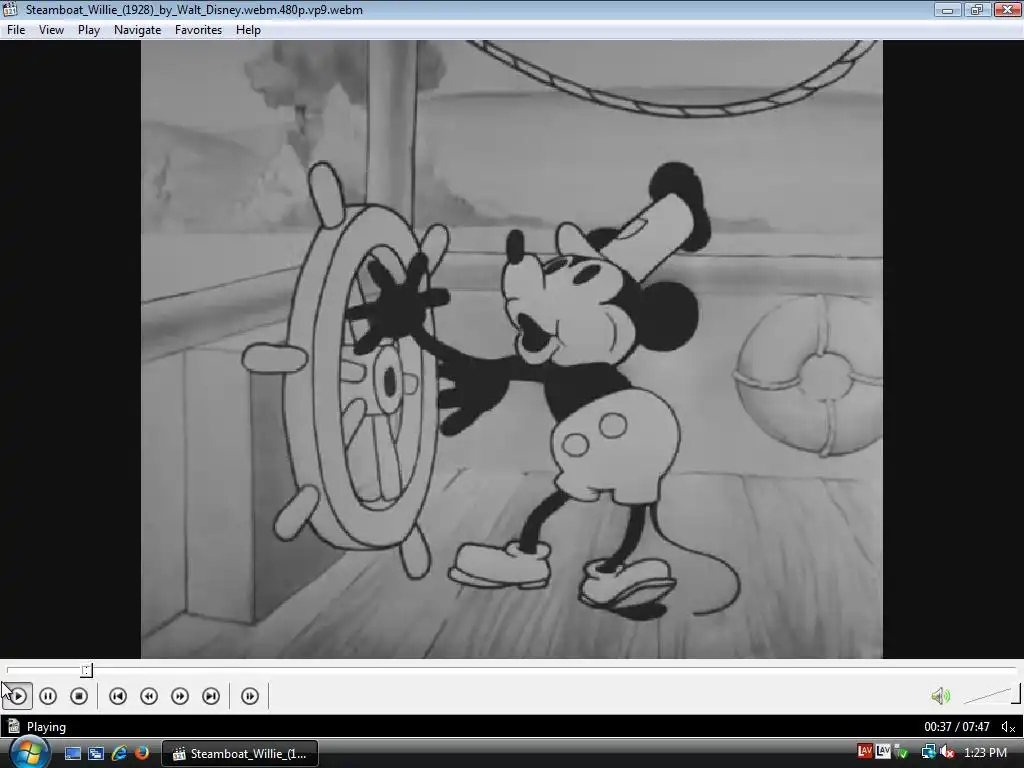Stop the video with the Stop button
The height and width of the screenshot is (768, 1024).
coord(79,696)
